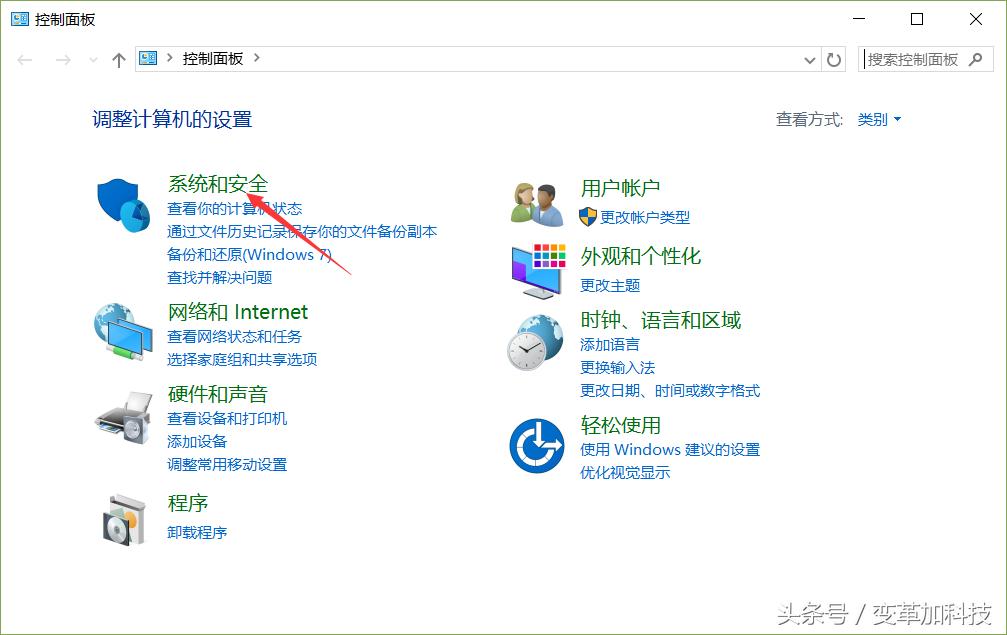Viewport: 1007px width, 635px height.
Task: Open 用户帐户 category
Action: point(620,188)
